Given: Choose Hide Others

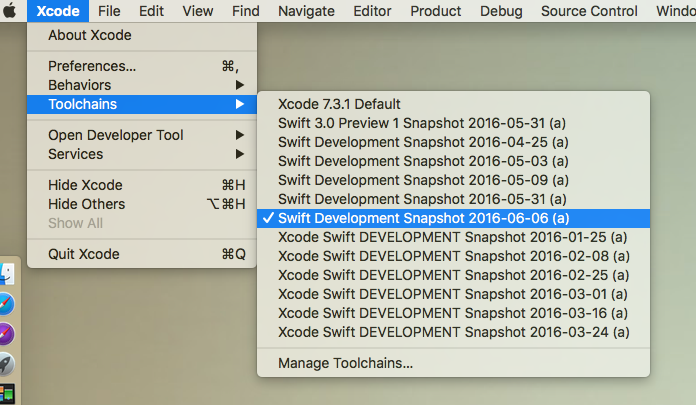Looking at the screenshot, I should click(142, 204).
